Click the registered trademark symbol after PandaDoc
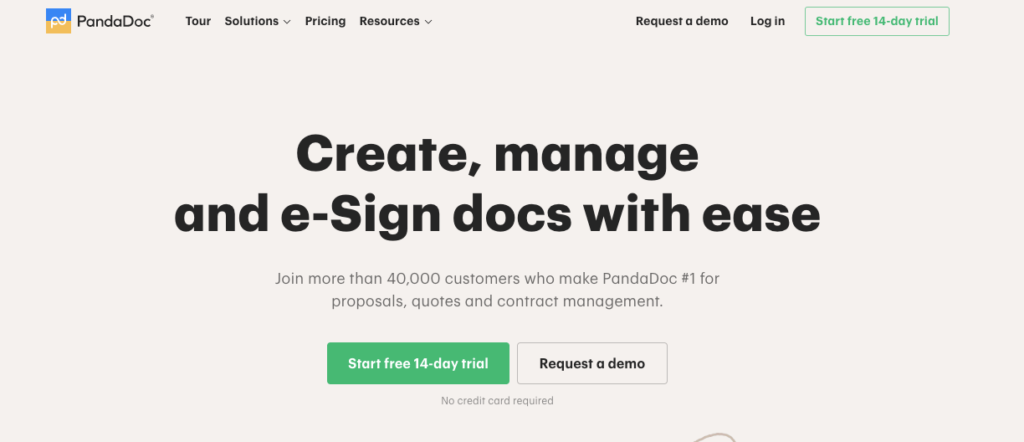 click(152, 16)
